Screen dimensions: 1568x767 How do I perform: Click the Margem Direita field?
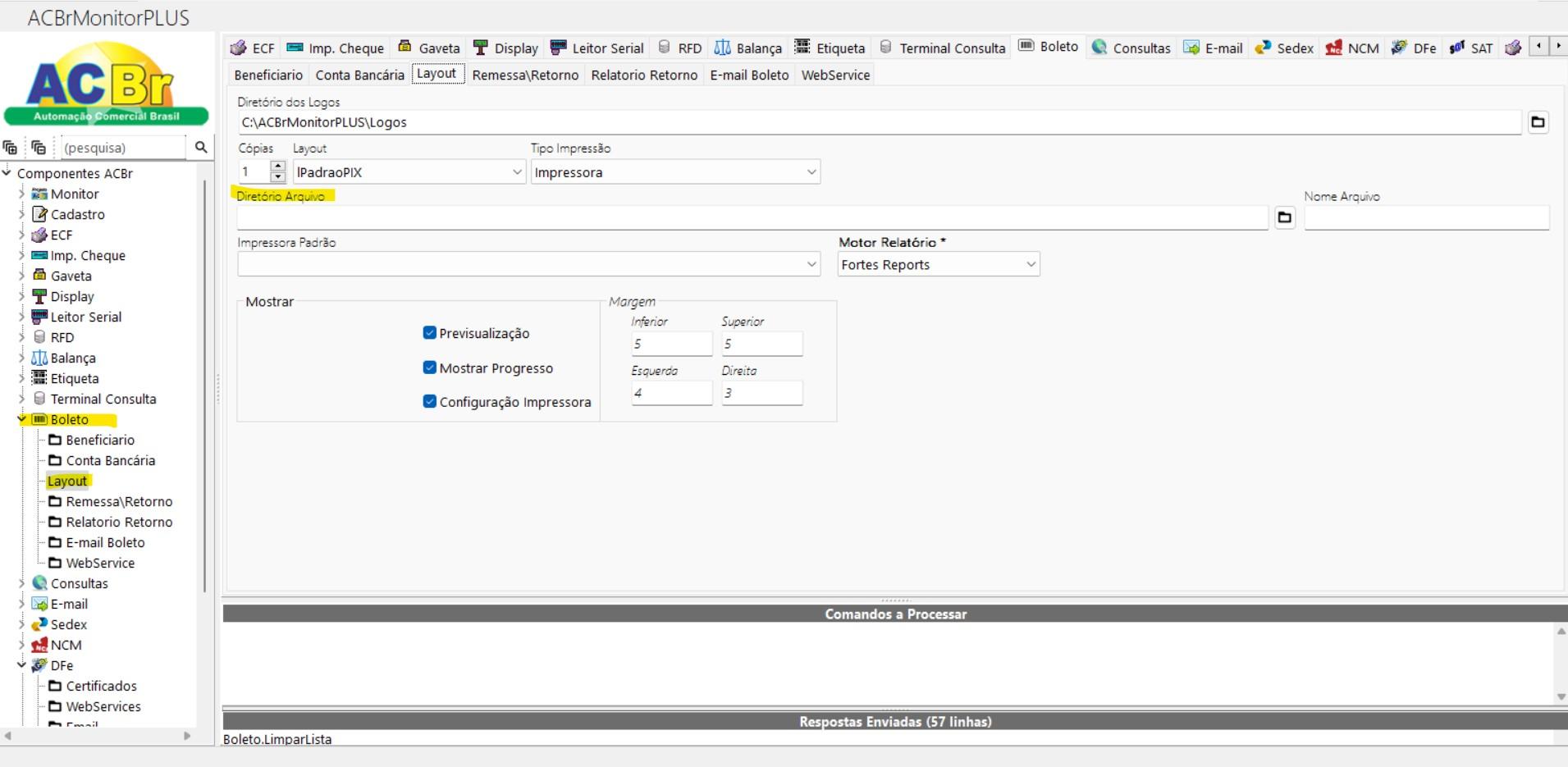coord(761,393)
